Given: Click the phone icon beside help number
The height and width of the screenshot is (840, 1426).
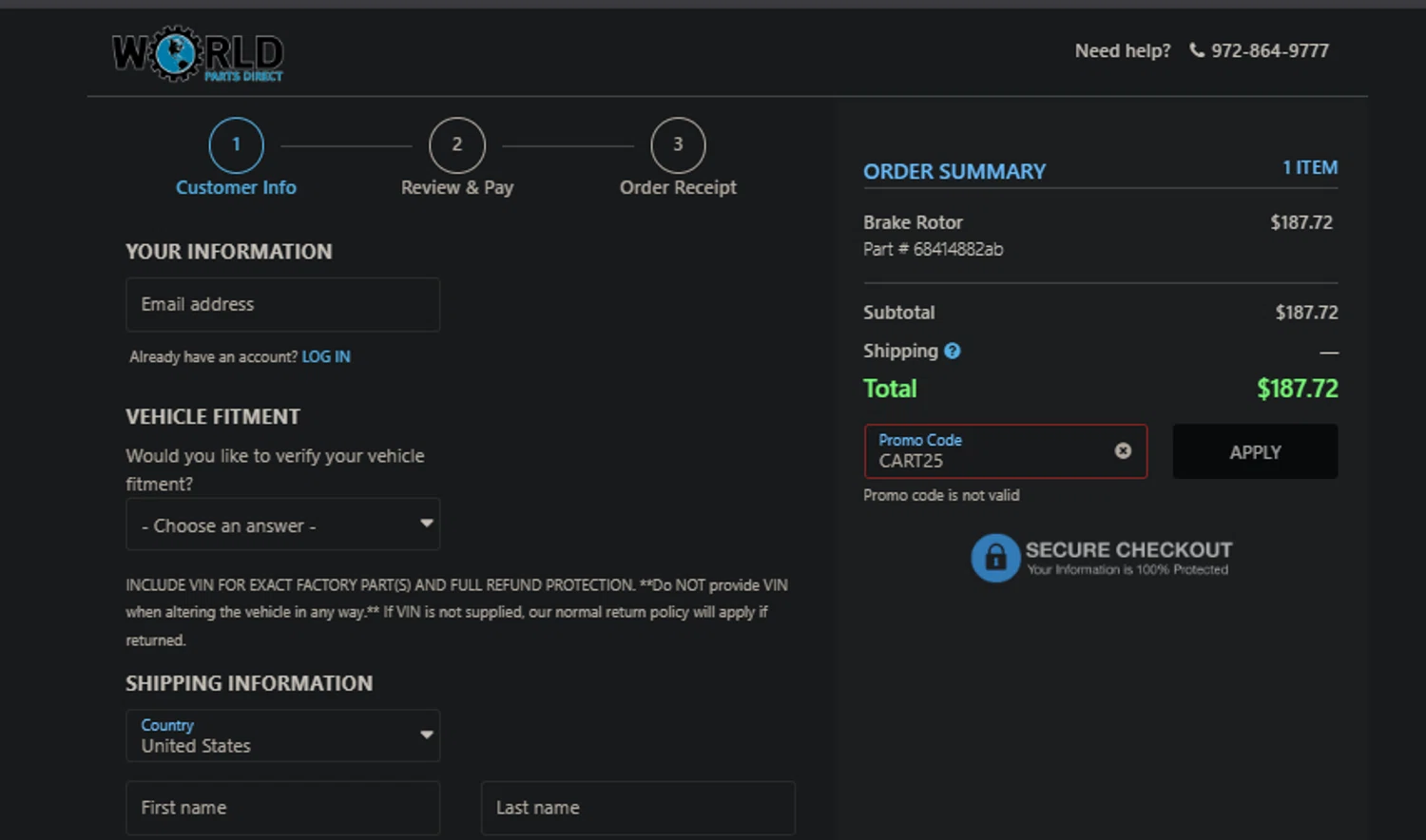Looking at the screenshot, I should click(x=1197, y=50).
